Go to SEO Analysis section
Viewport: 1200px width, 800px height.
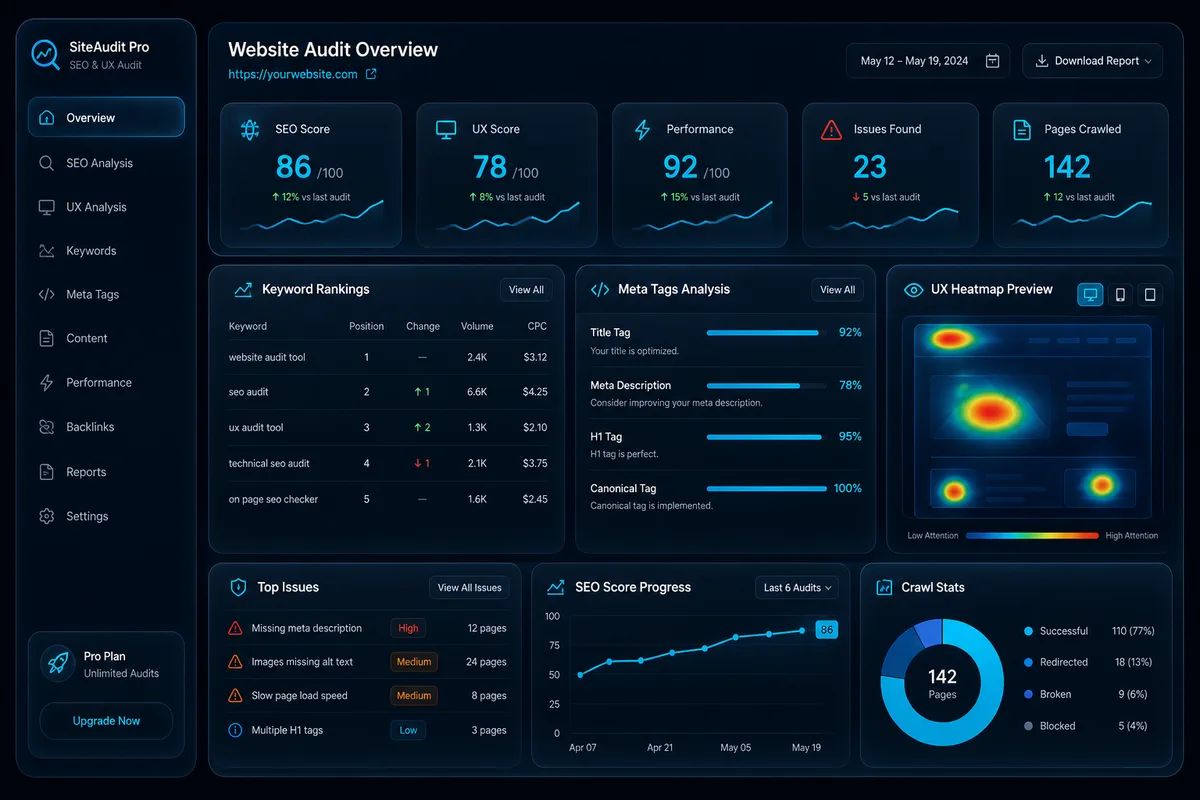[x=106, y=163]
